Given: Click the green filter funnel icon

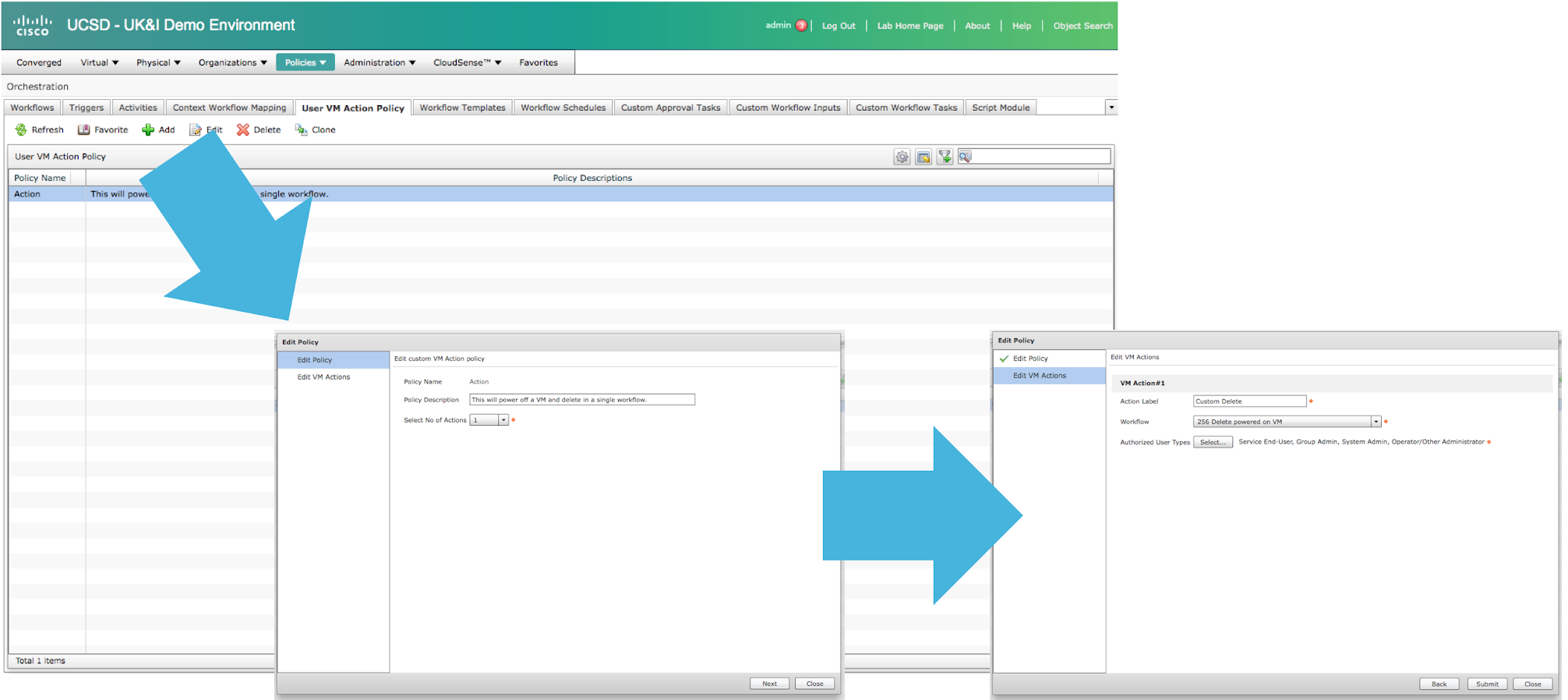Looking at the screenshot, I should click(945, 157).
